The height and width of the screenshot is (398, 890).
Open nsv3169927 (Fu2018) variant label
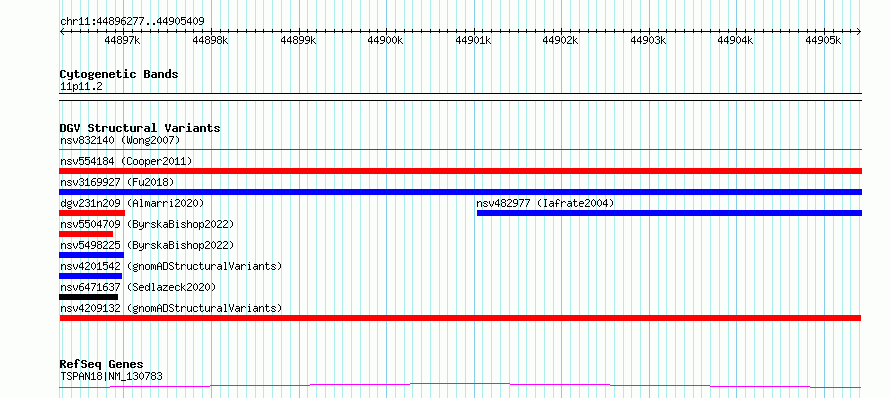coord(117,182)
